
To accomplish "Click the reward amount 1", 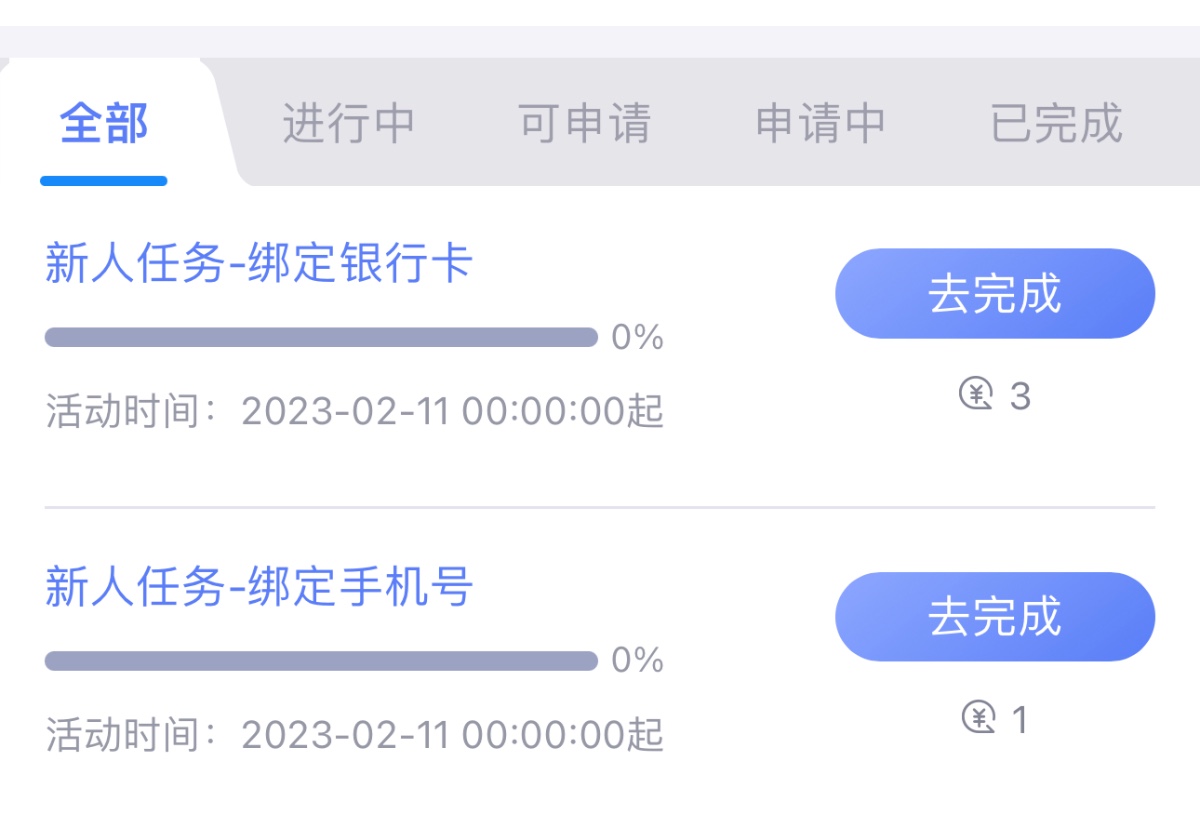I will 1020,719.
